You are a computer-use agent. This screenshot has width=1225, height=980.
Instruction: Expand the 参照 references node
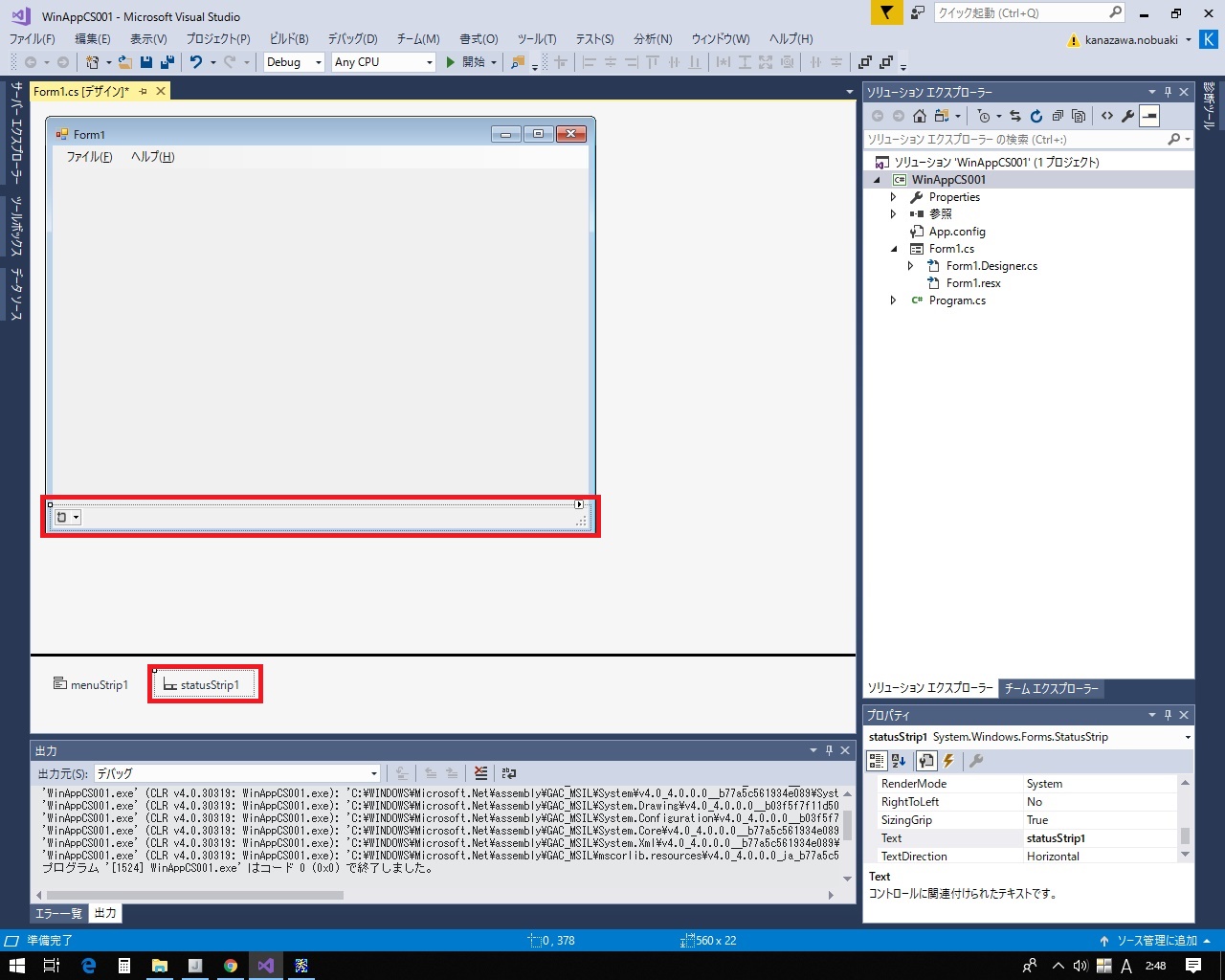[894, 214]
